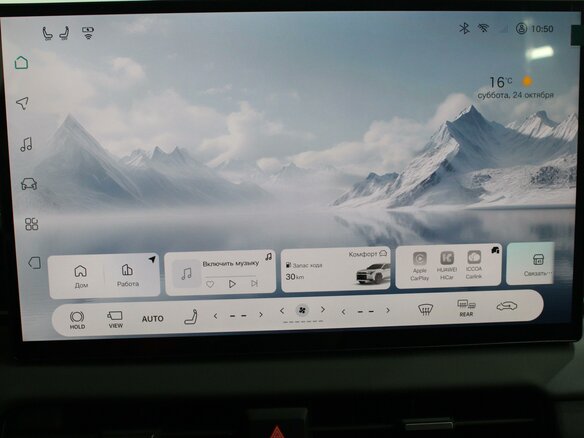
Task: Navigate to Работа destination
Action: [x=128, y=275]
